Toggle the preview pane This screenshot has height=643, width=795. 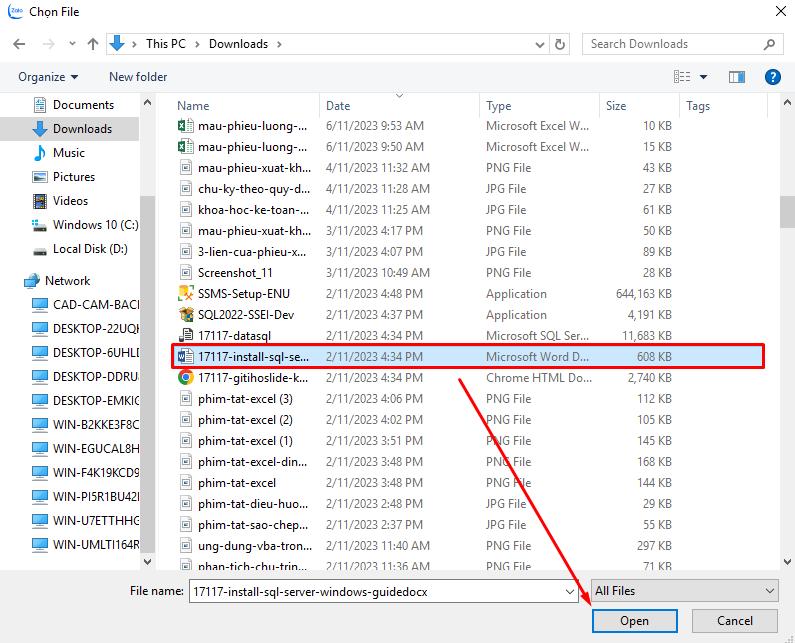[x=737, y=77]
